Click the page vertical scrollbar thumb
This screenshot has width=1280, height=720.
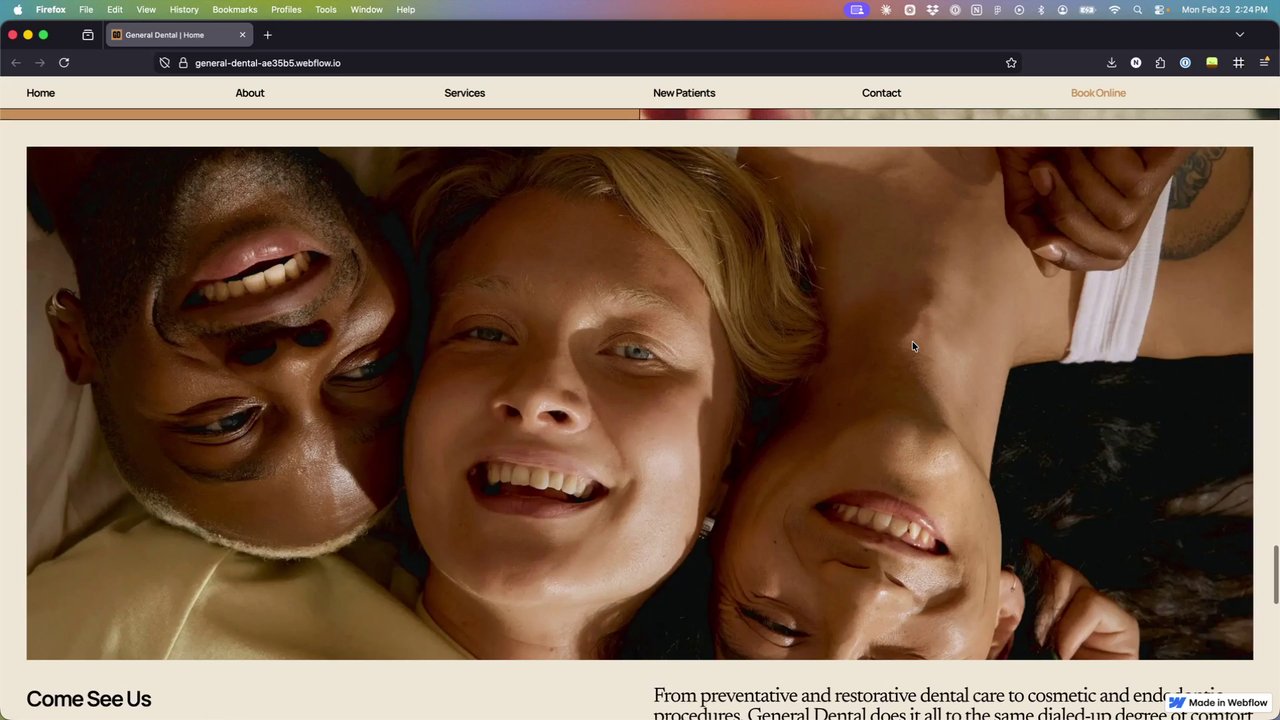(x=1276, y=575)
